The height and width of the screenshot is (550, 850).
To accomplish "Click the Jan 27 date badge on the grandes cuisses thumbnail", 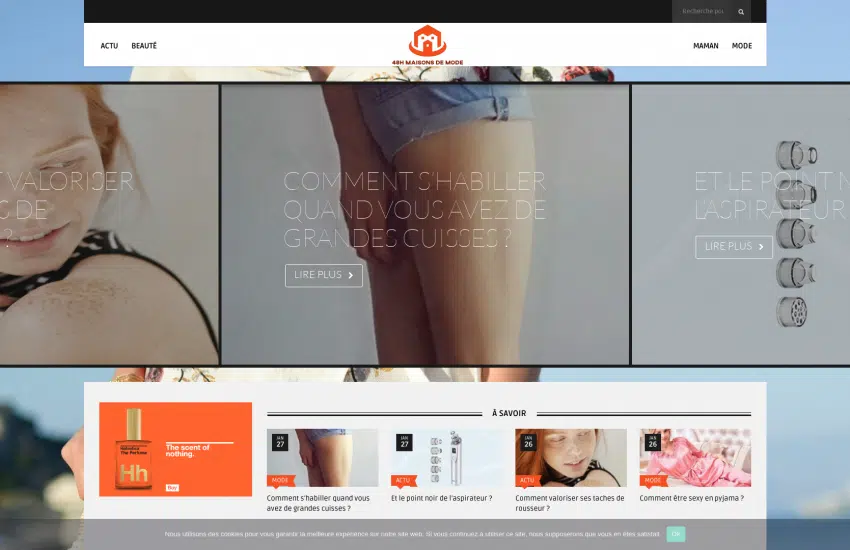I will point(280,442).
